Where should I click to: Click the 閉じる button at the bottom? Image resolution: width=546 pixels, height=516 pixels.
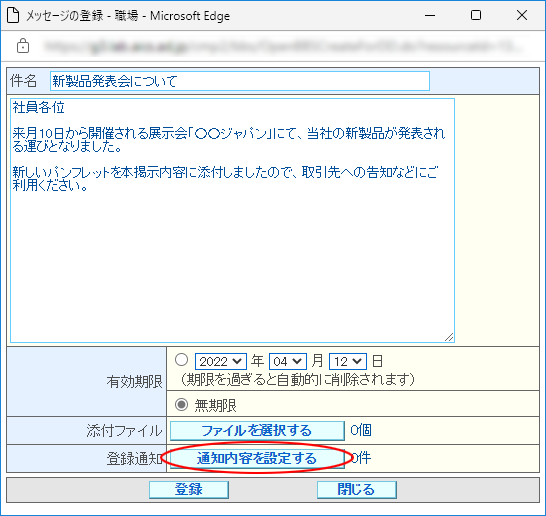pos(357,490)
